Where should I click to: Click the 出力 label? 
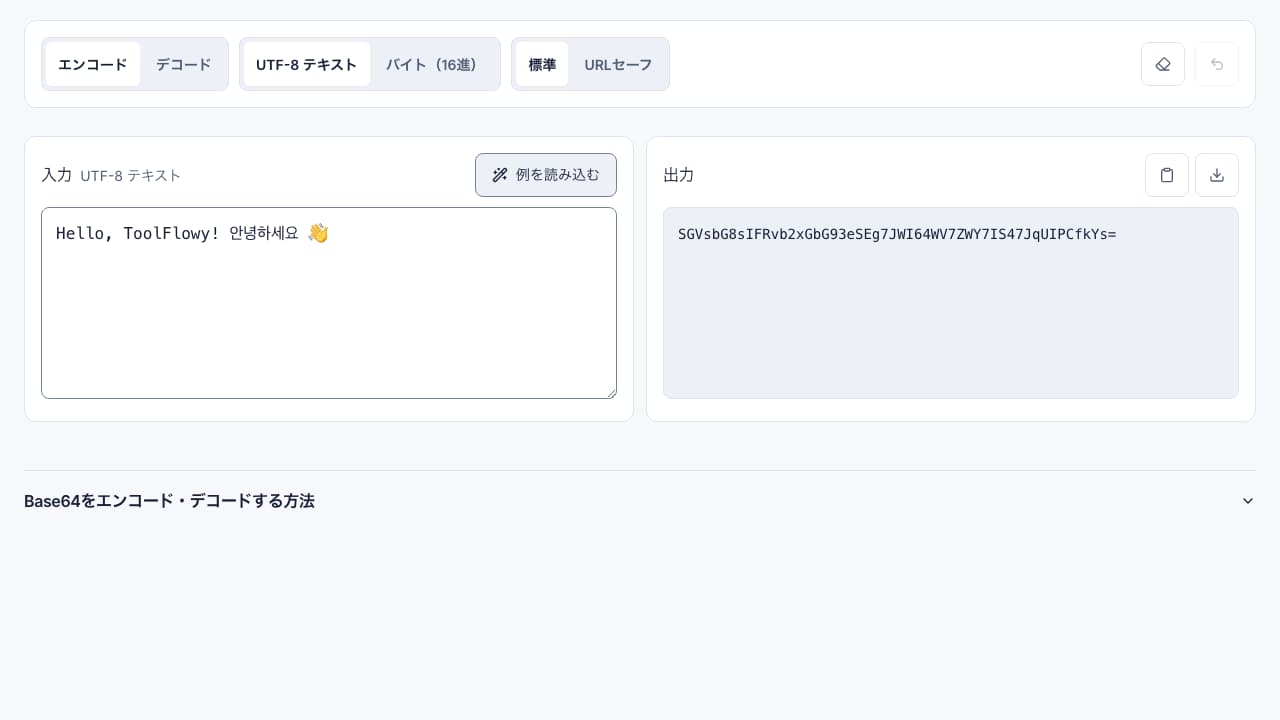click(x=679, y=175)
